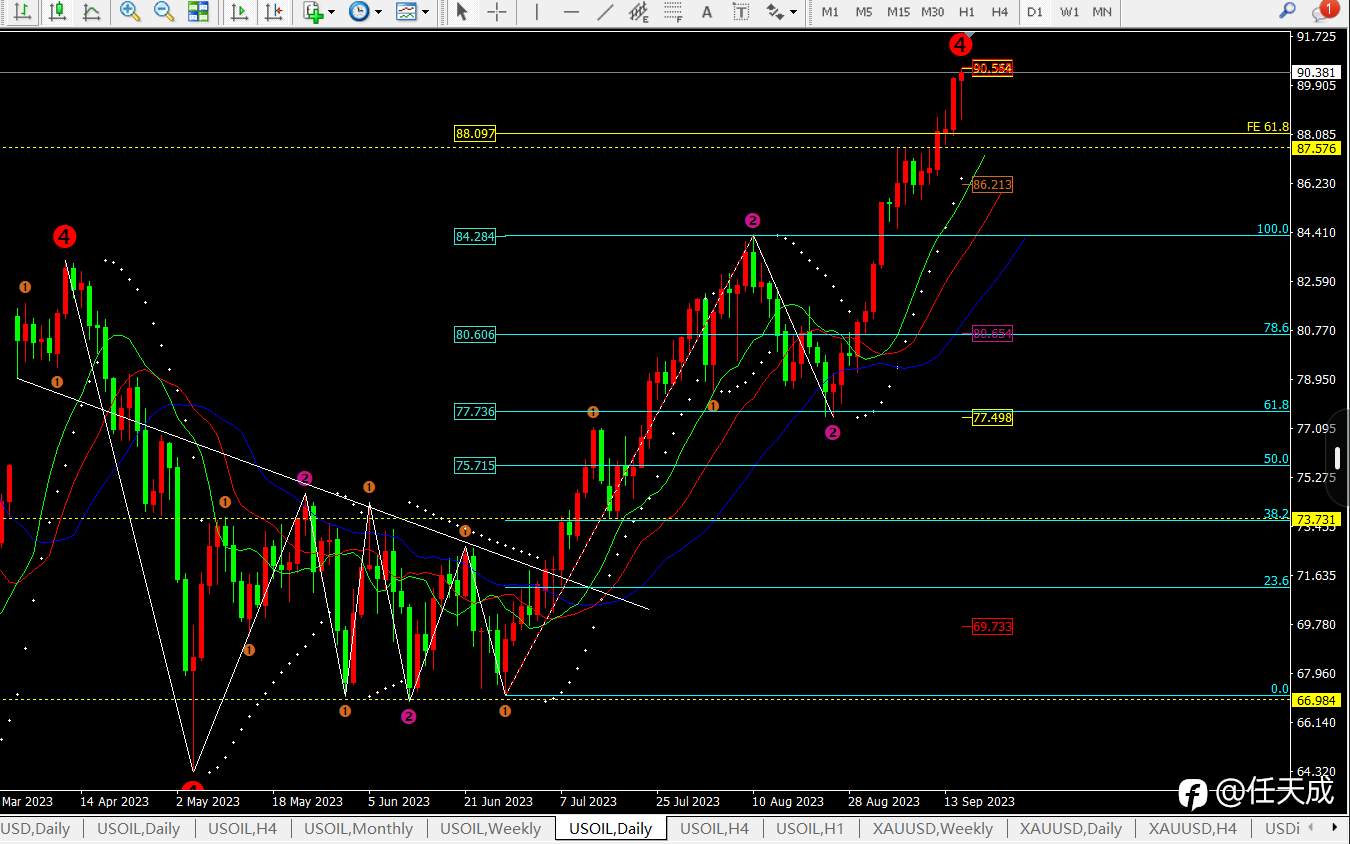This screenshot has width=1350, height=844.
Task: Open the USOIL,Weekly chart tab
Action: [490, 828]
